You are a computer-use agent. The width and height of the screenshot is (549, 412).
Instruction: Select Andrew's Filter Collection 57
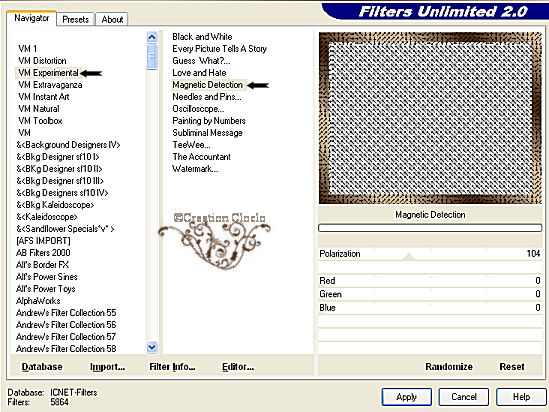pyautogui.click(x=66, y=337)
